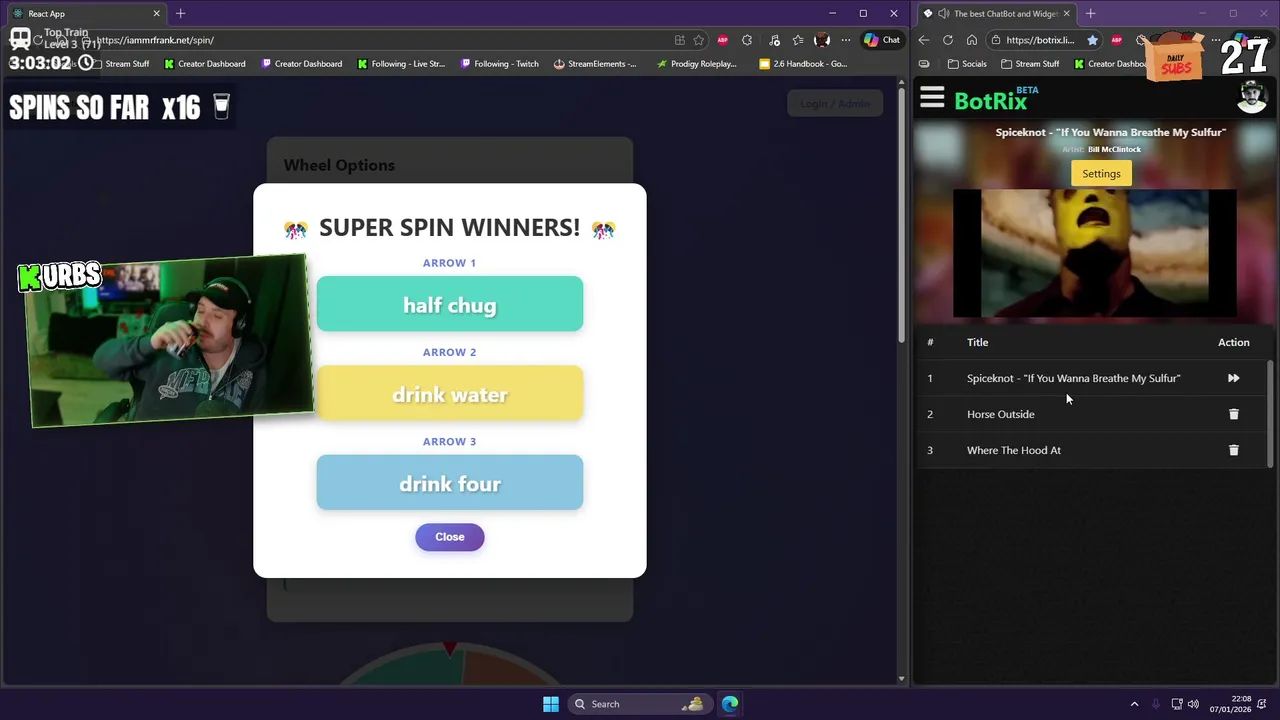Delete 'Horse Outside' from the queue
The width and height of the screenshot is (1280, 720).
1233,414
